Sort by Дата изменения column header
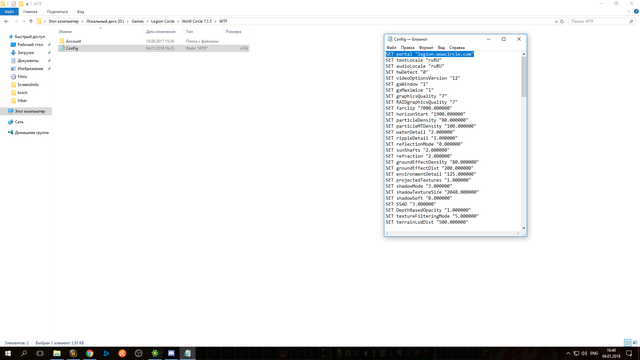This screenshot has height=360, width=640. click(x=160, y=31)
